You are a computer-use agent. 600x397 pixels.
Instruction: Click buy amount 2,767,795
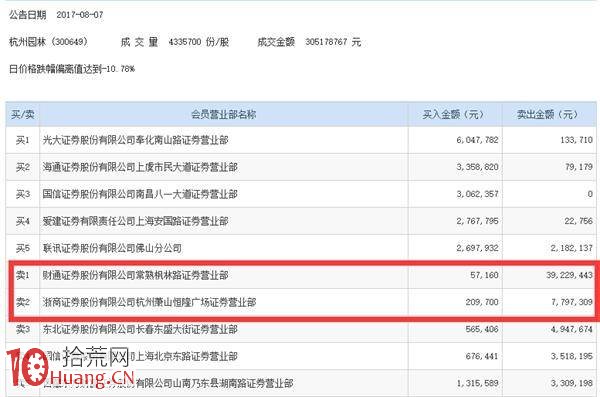(x=477, y=221)
